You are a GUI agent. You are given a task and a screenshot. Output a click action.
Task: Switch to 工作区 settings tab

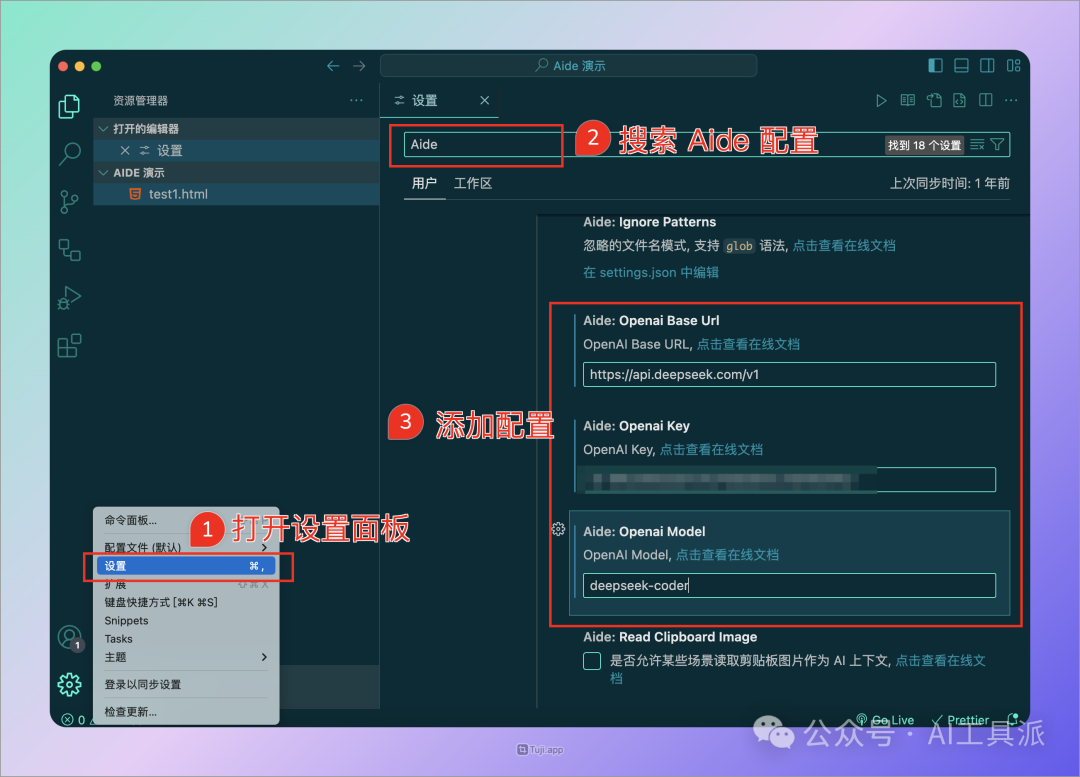[x=472, y=183]
